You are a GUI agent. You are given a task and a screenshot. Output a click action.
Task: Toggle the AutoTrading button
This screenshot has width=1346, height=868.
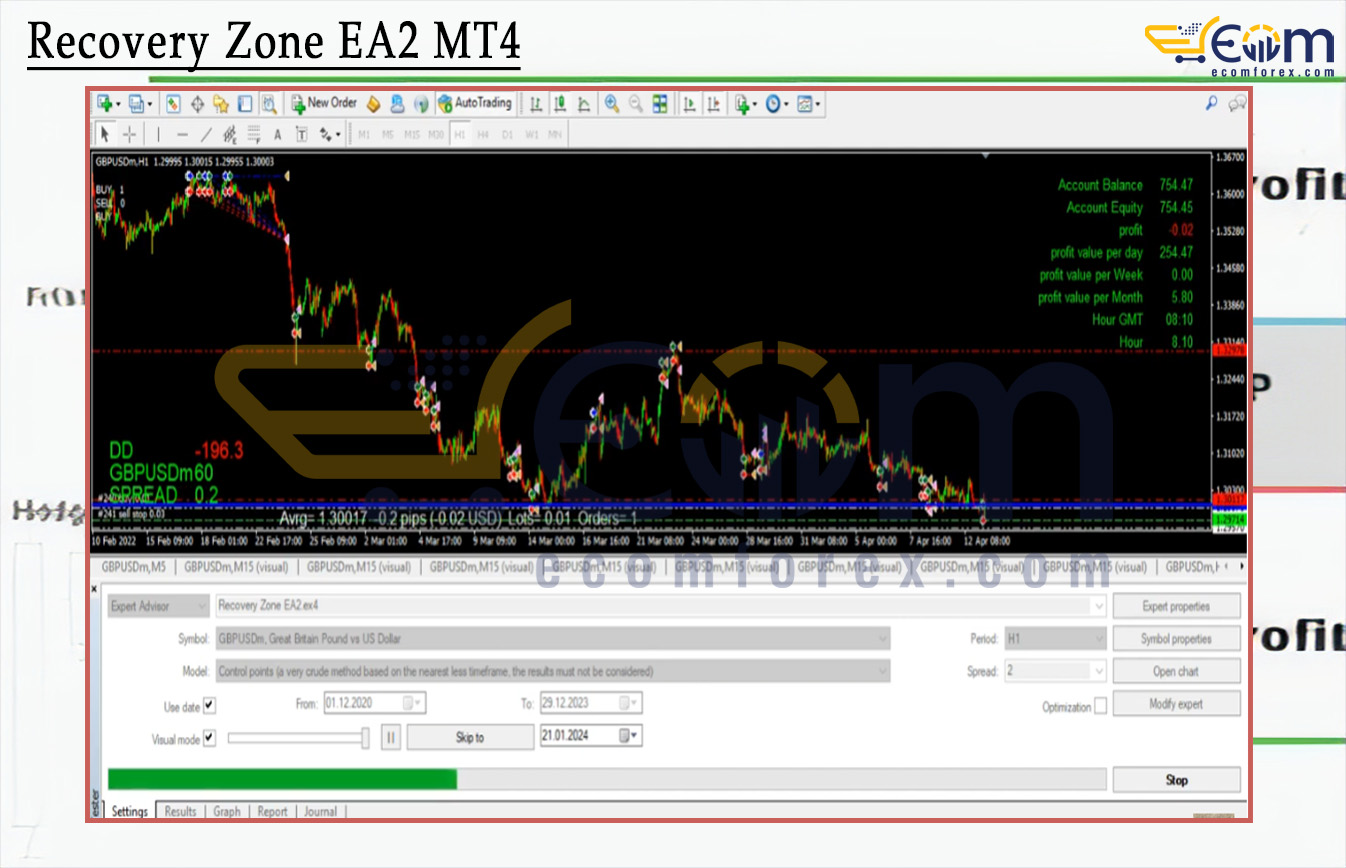tap(475, 103)
